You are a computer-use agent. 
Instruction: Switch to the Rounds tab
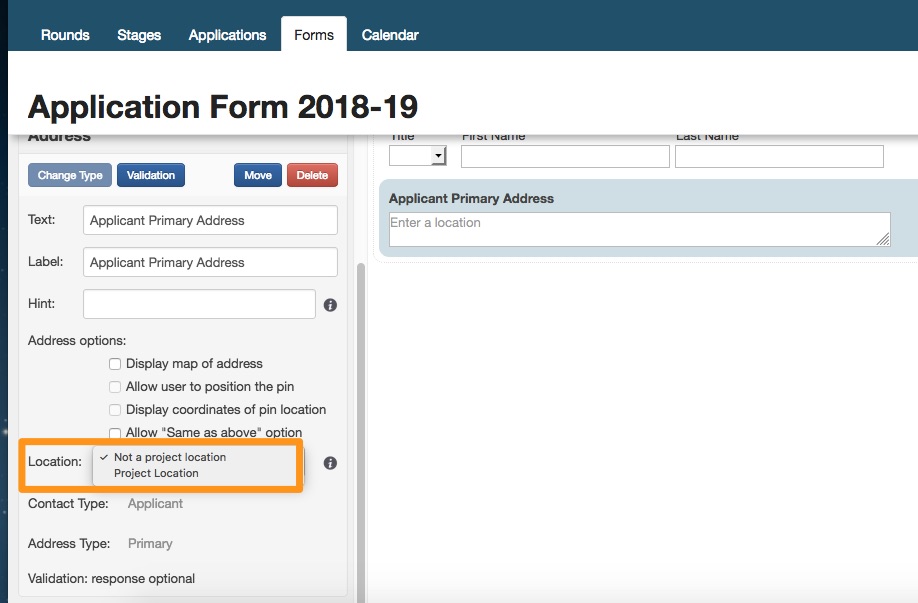65,35
